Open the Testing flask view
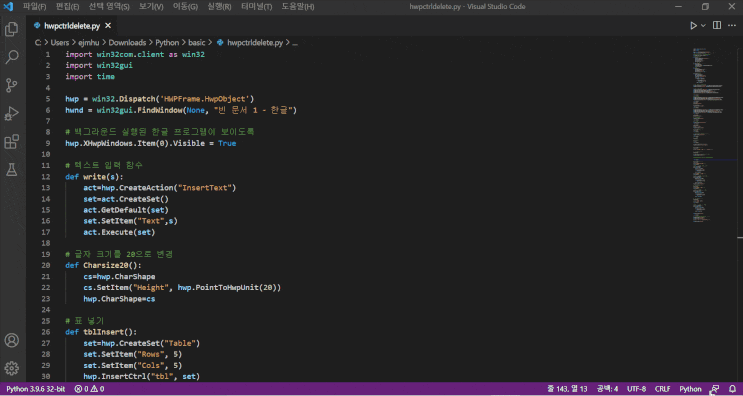The width and height of the screenshot is (743, 396). 11,170
